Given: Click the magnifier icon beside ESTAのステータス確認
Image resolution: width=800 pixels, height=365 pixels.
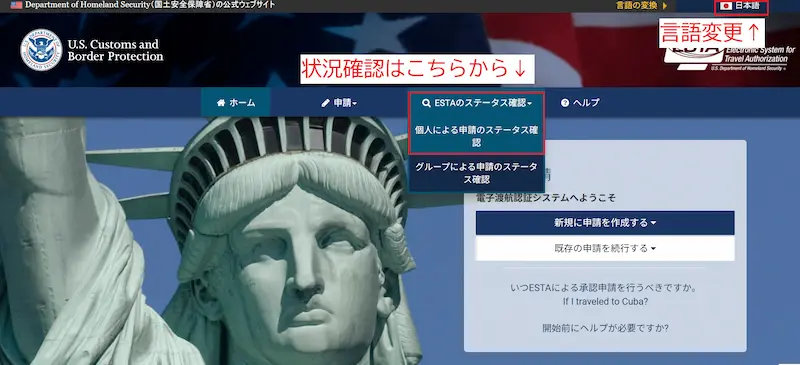Looking at the screenshot, I should point(427,103).
